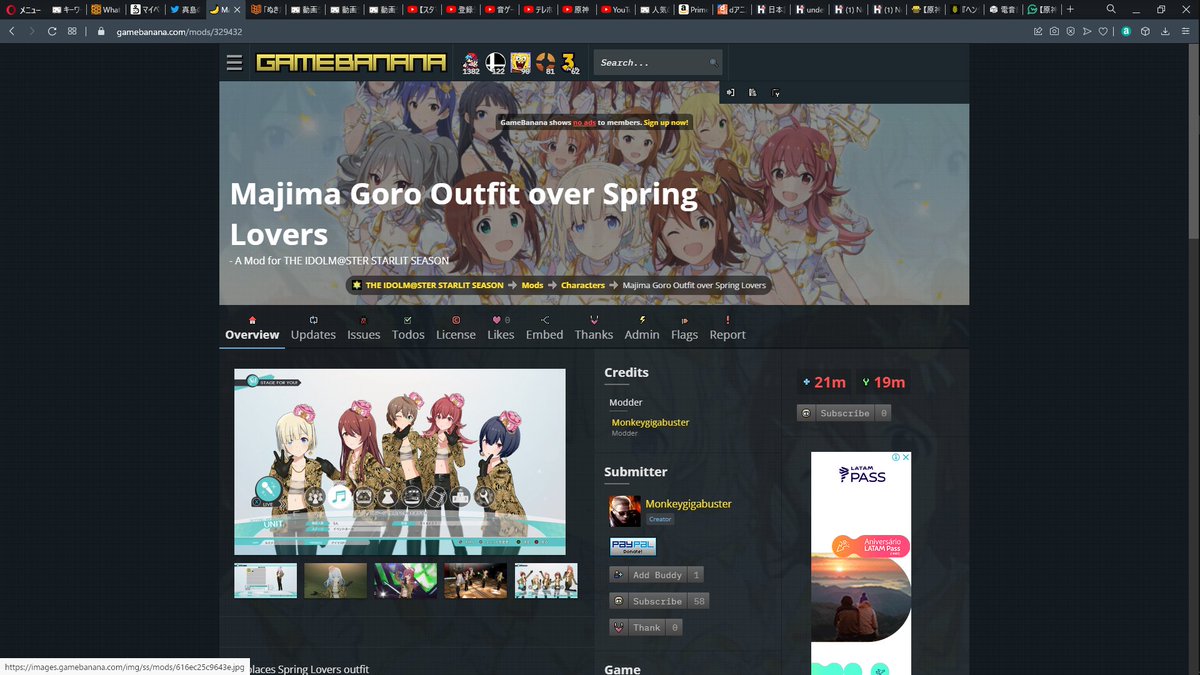Click the page vertical scrollbar
This screenshot has width=1200, height=675.
[1194, 140]
